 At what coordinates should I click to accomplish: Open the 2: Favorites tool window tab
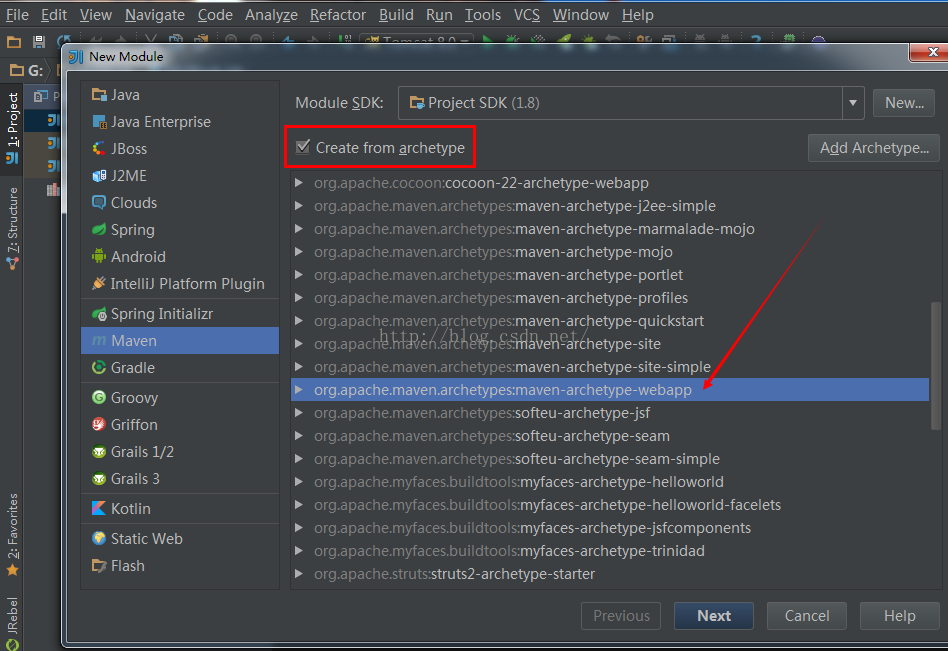pyautogui.click(x=12, y=533)
